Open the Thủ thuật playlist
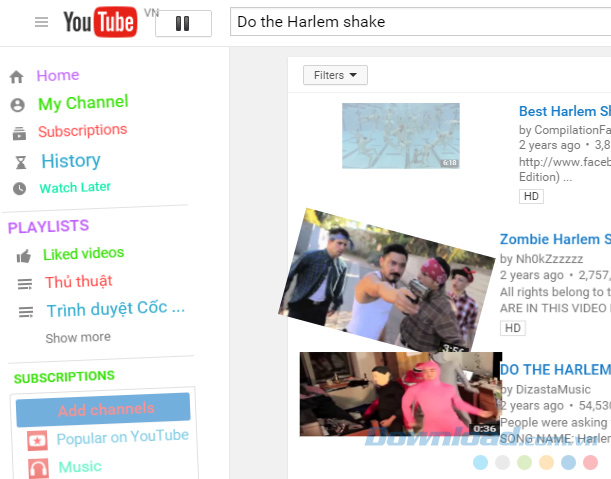 coord(78,281)
